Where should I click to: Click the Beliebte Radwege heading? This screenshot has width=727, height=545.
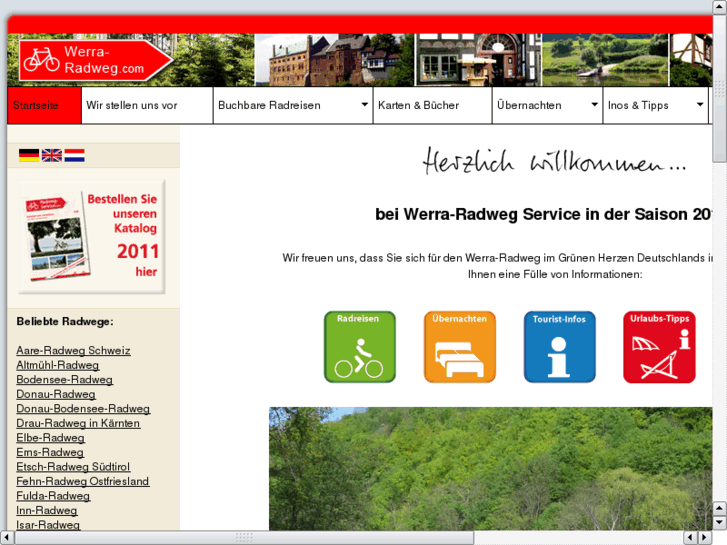click(65, 321)
